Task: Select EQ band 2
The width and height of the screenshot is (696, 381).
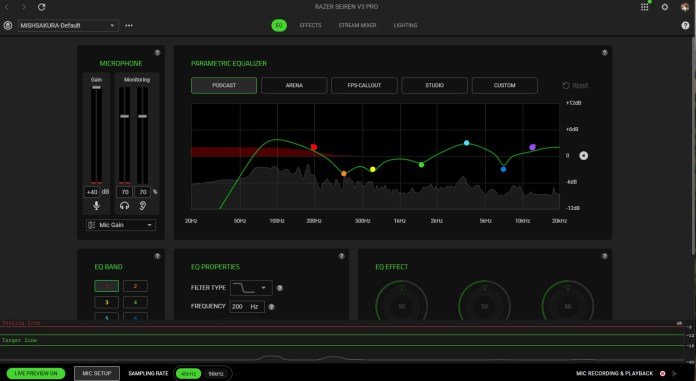Action: [135, 286]
